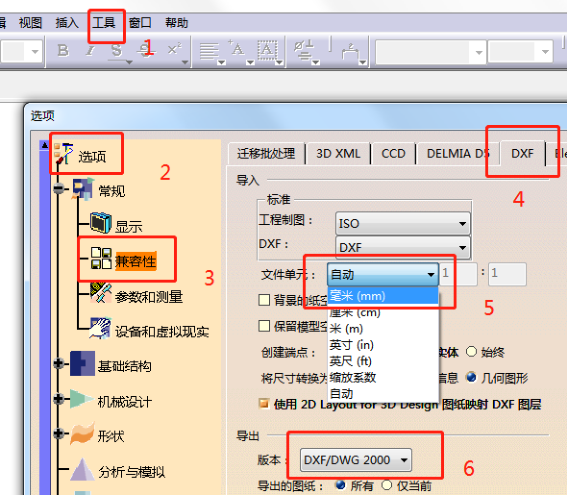568x495 pixels.
Task: Click the General (常规) category icon
Action: [83, 189]
